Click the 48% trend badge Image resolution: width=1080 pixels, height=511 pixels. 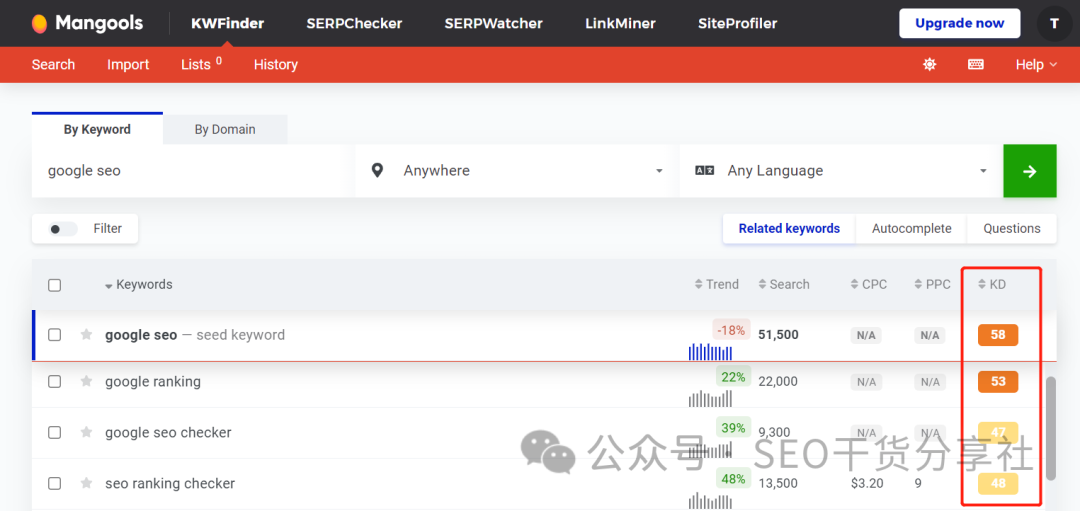click(733, 479)
